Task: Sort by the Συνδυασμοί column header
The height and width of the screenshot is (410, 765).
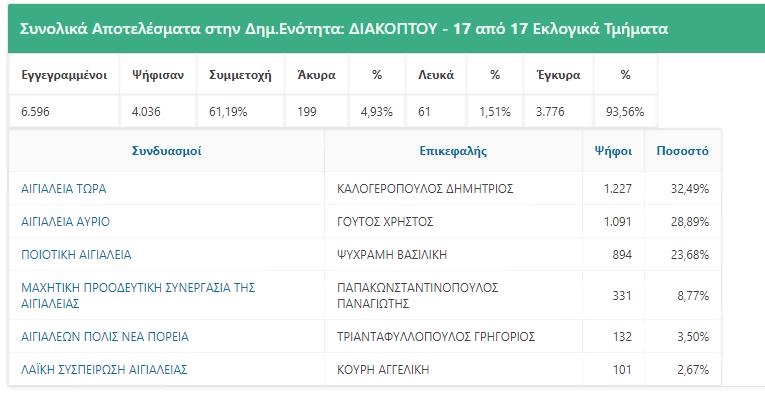Action: (x=166, y=151)
